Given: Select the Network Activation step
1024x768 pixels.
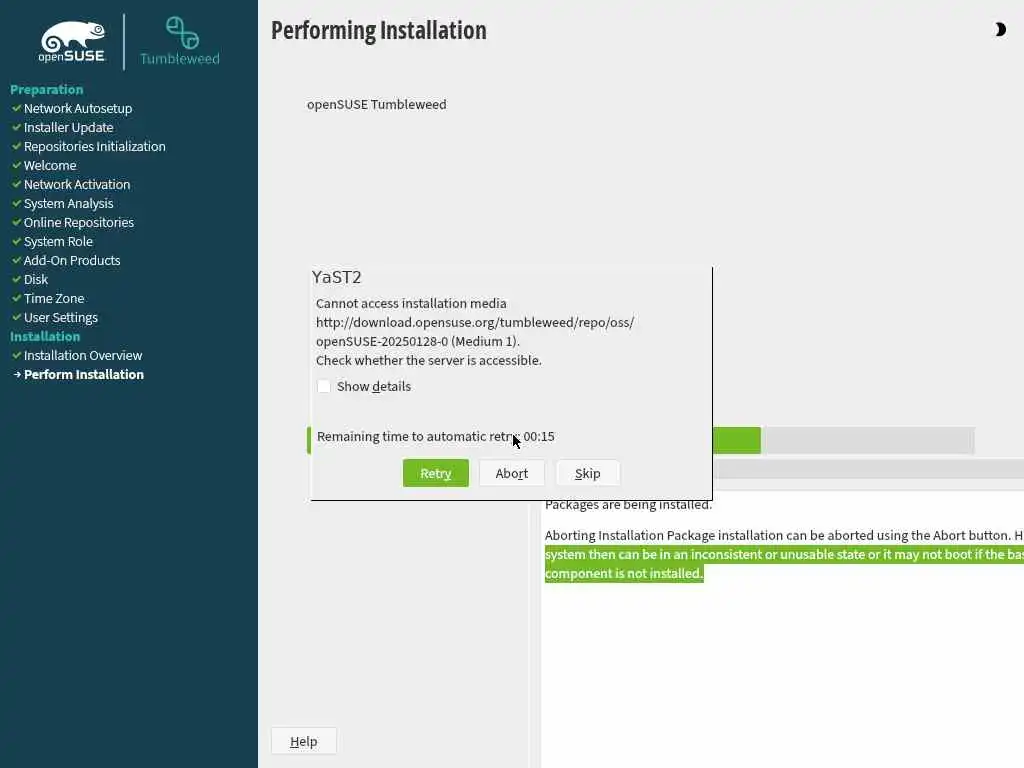Looking at the screenshot, I should point(77,184).
